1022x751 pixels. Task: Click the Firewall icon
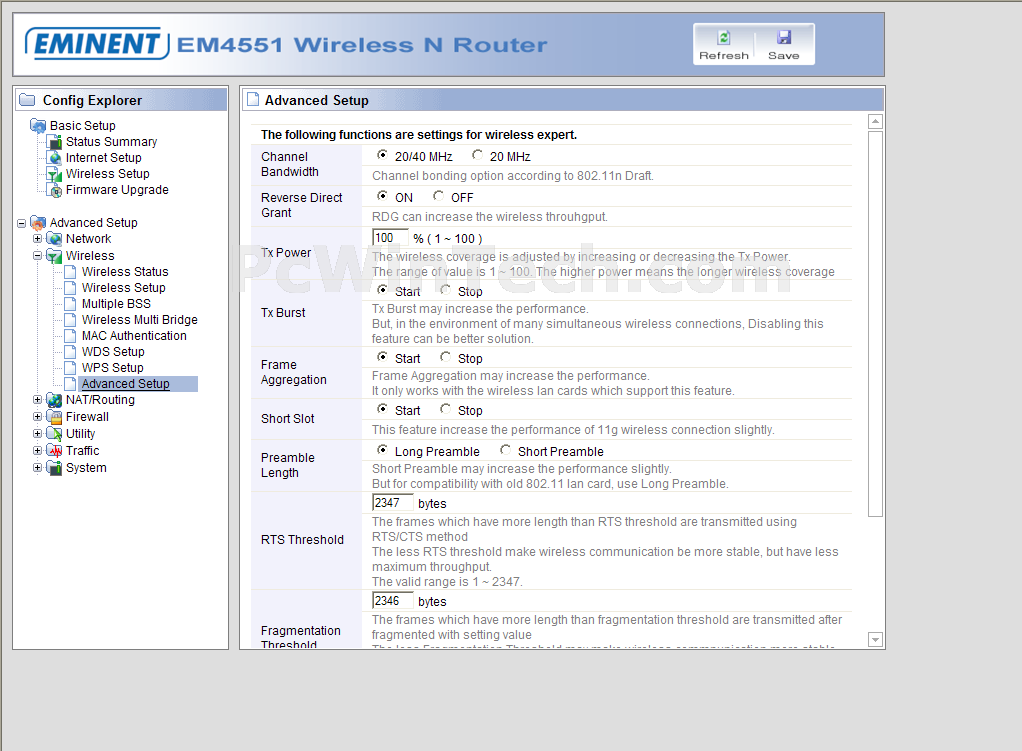(55, 417)
